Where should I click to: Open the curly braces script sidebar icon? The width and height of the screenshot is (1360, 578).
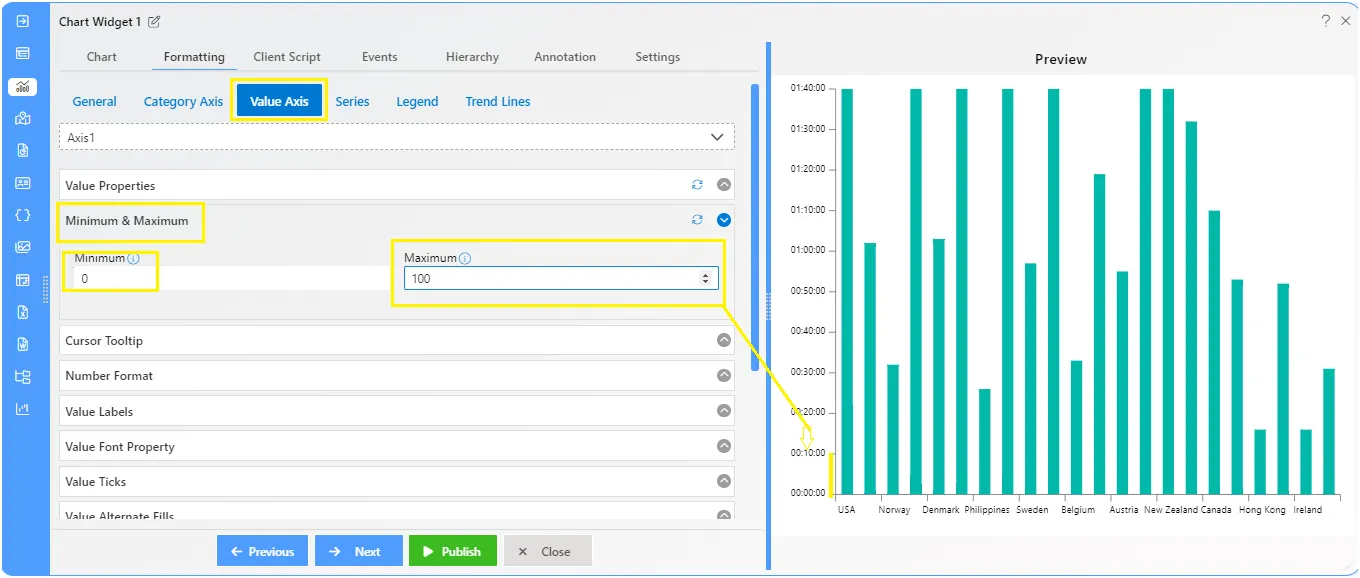23,215
